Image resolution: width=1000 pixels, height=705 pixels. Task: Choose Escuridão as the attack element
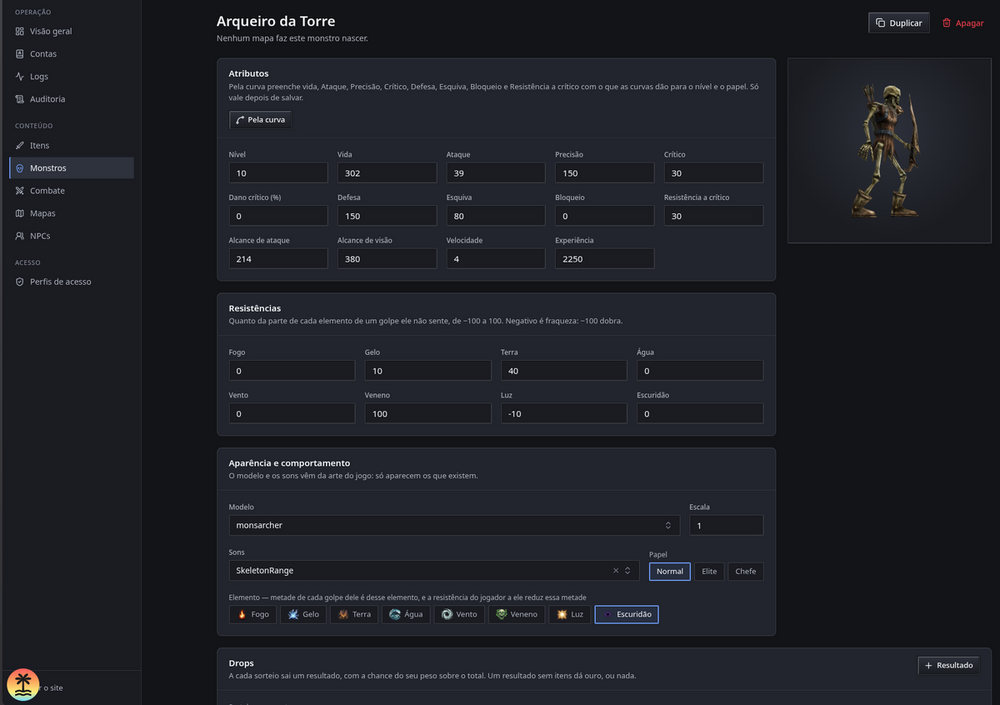click(x=627, y=614)
